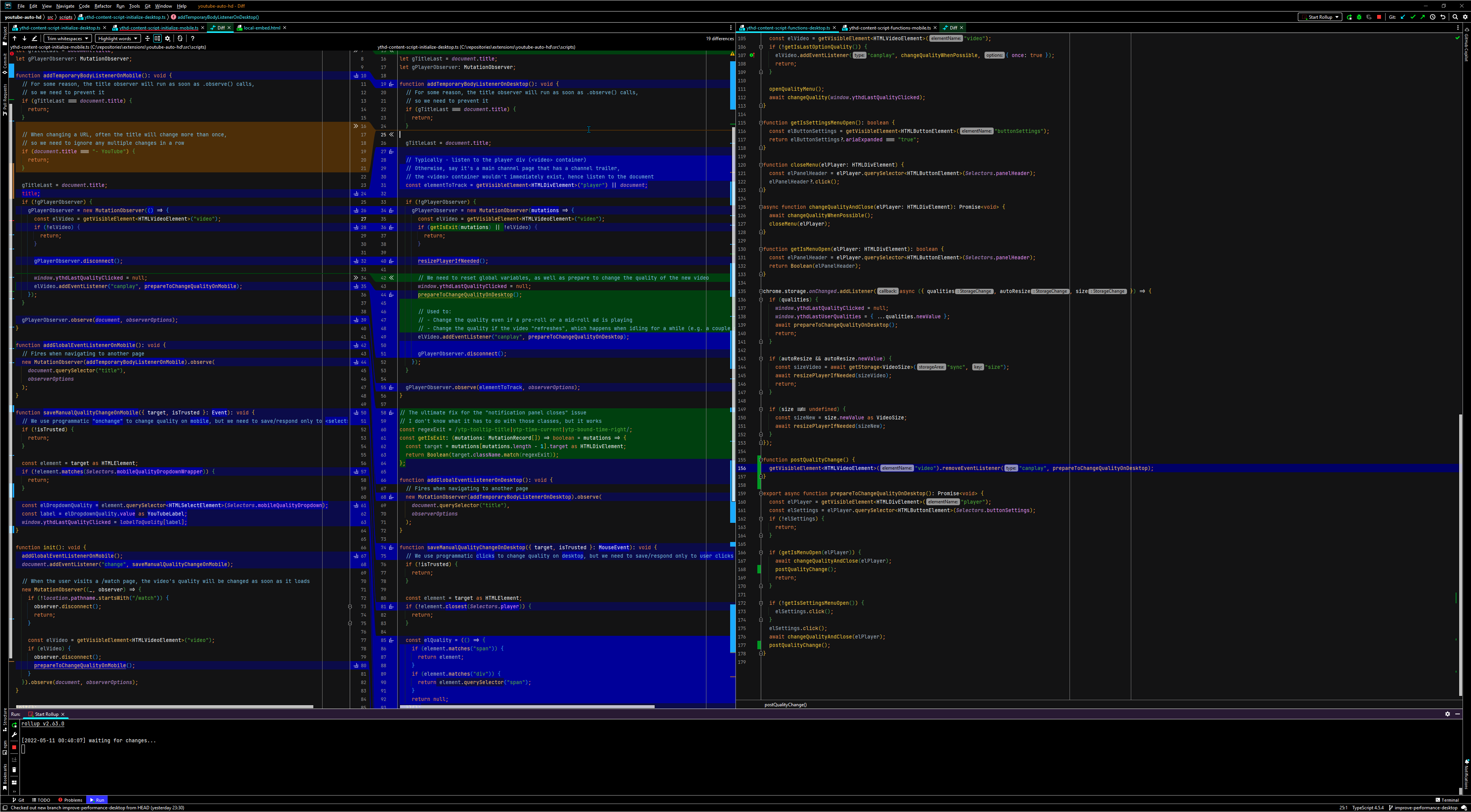Jump to previous difference arrow

(x=15, y=38)
